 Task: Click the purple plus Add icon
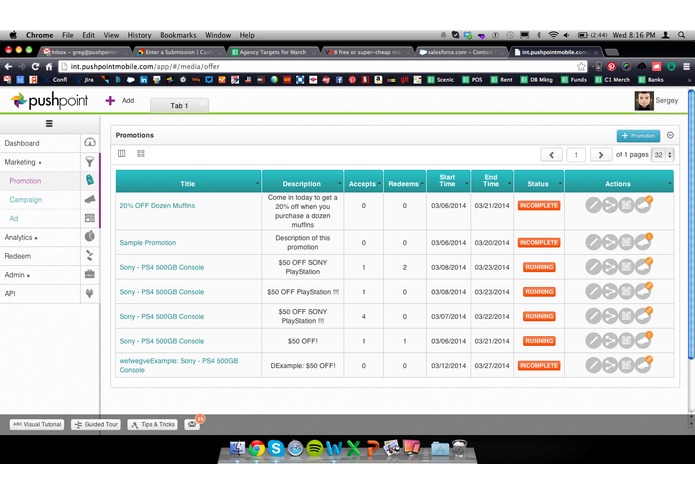click(110, 101)
